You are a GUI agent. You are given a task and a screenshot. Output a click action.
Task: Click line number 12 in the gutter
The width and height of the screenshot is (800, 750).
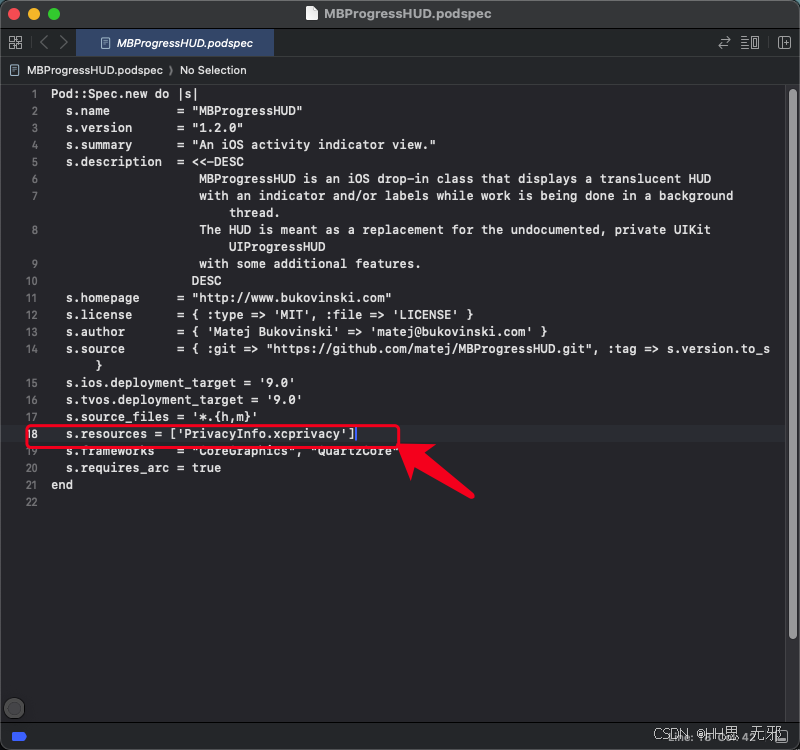click(x=32, y=315)
